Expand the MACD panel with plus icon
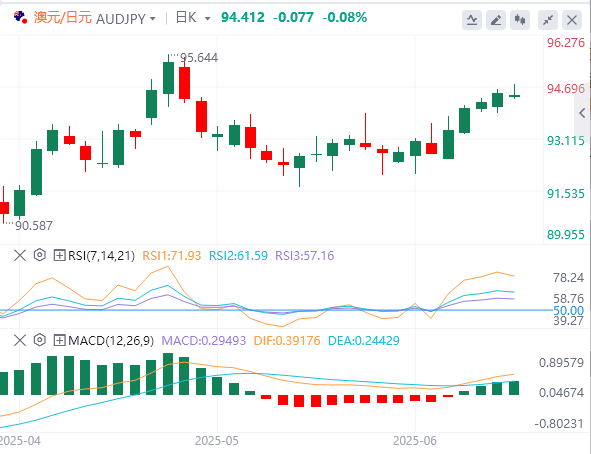Screen dimensions: 591x454 [60, 341]
